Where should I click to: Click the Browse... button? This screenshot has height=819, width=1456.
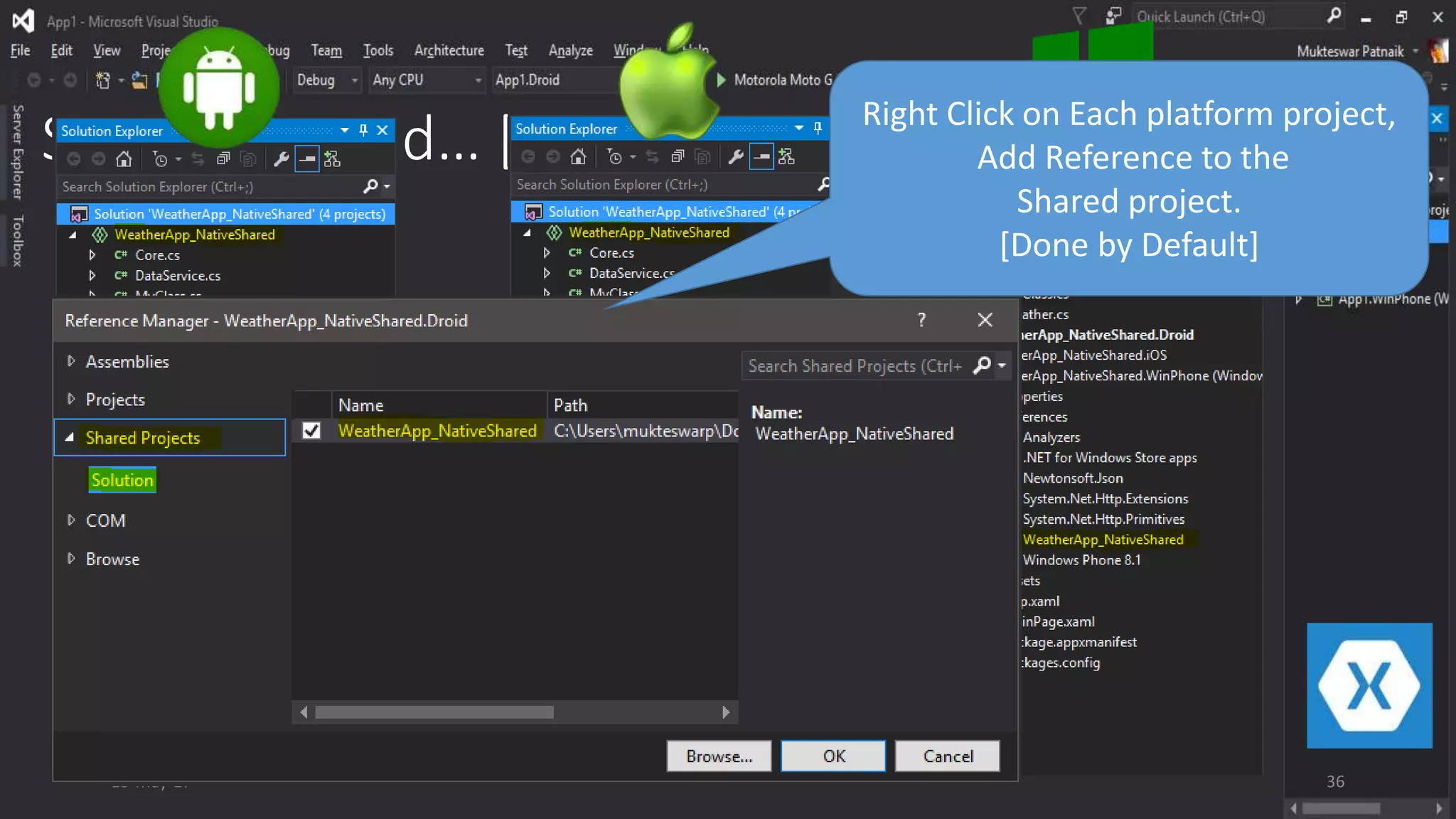click(x=719, y=756)
